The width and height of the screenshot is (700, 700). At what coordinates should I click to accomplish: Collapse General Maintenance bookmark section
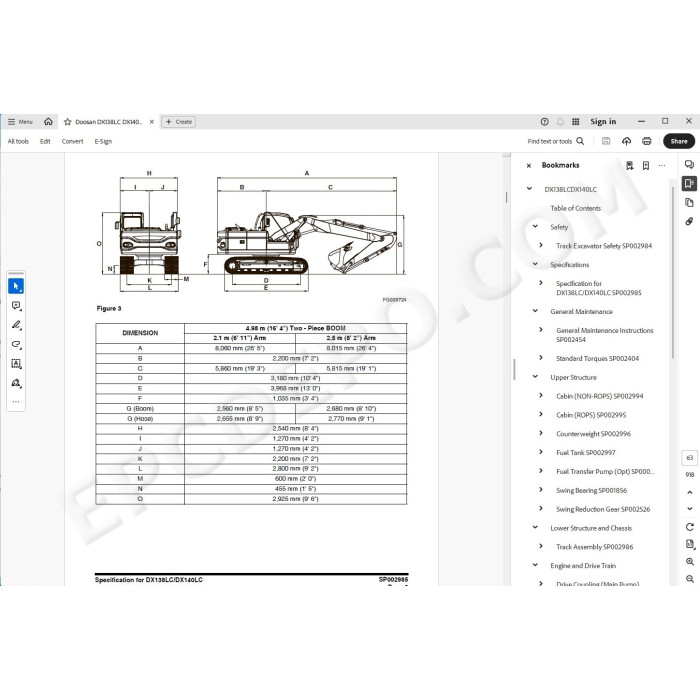click(x=535, y=311)
